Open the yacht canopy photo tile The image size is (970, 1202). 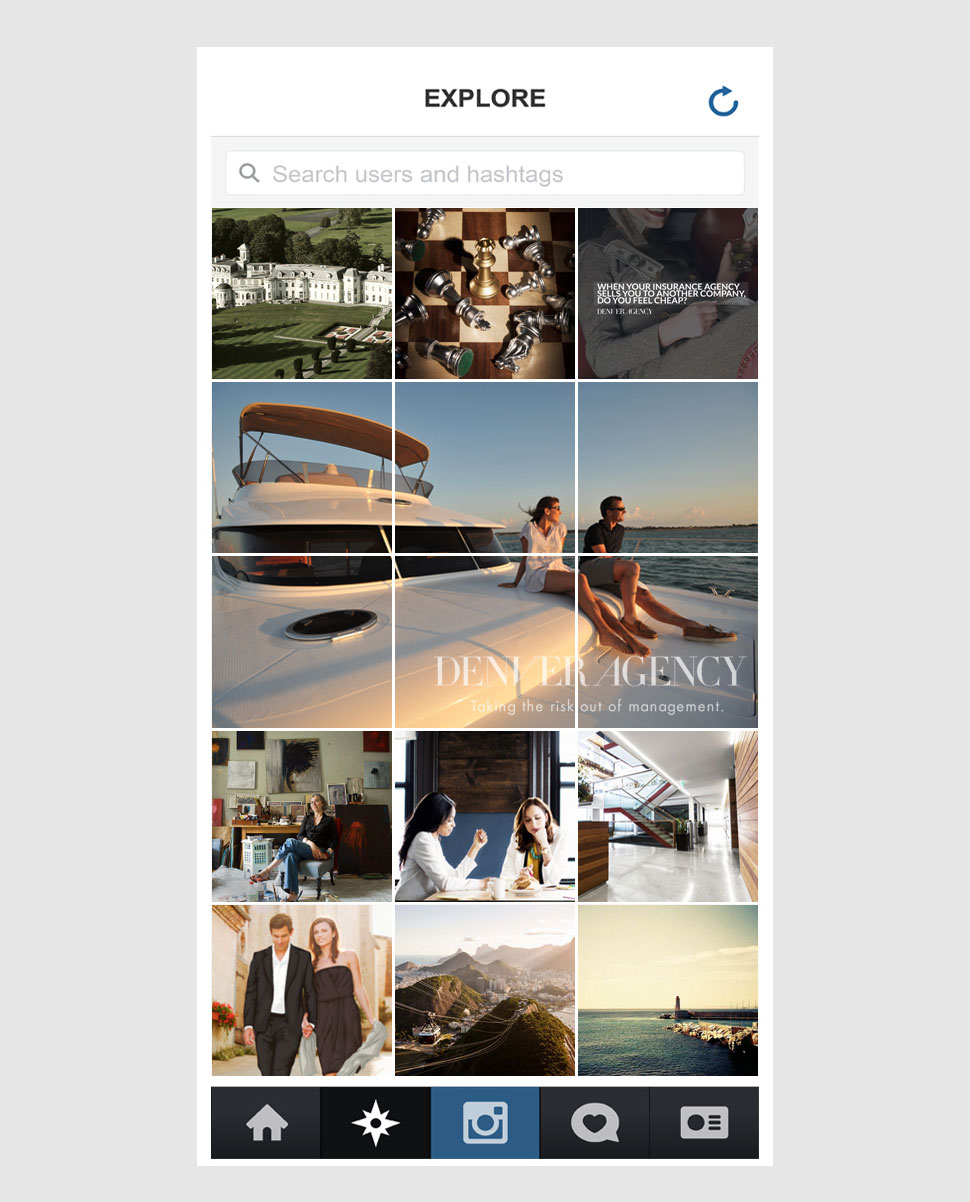(302, 467)
